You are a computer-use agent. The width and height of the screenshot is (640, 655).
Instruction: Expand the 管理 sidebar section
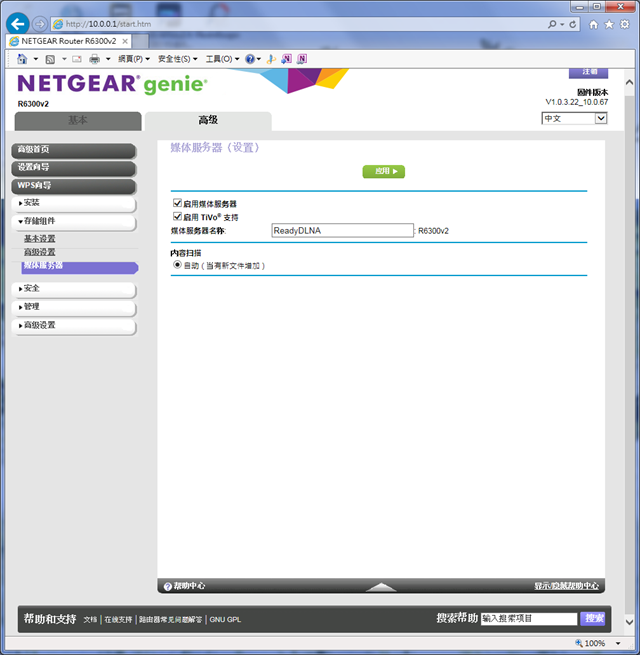(74, 307)
